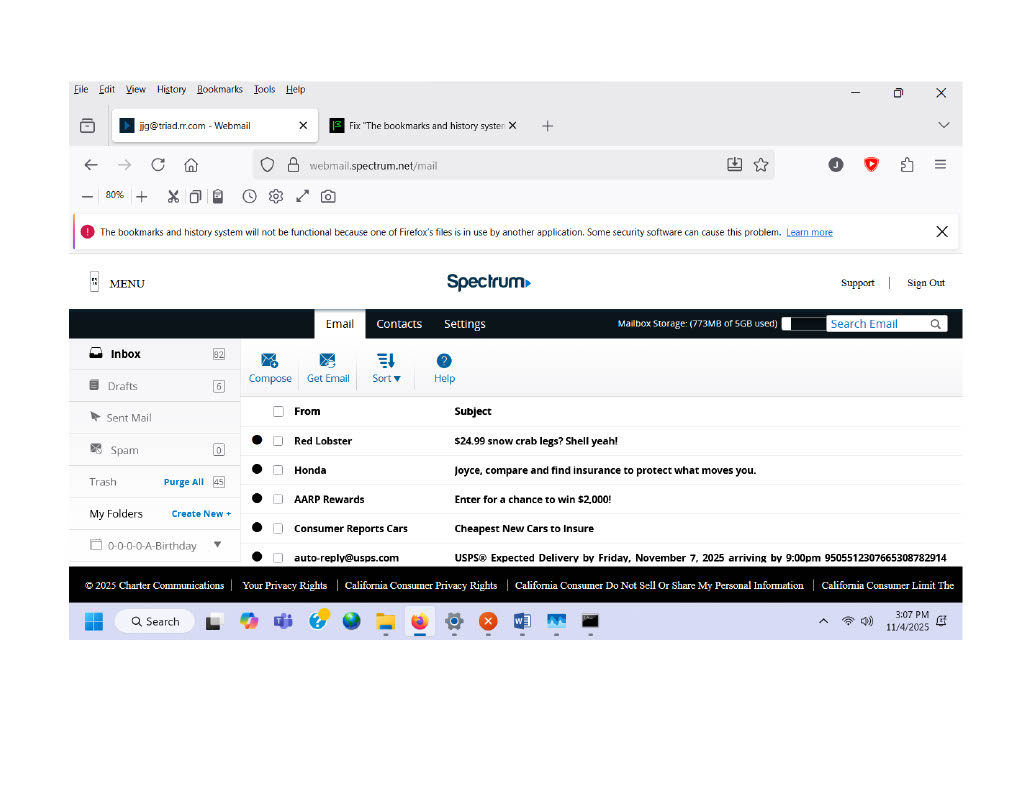Tick the Honda email checkbox
Image resolution: width=1024 pixels, height=791 pixels.
[x=278, y=470]
